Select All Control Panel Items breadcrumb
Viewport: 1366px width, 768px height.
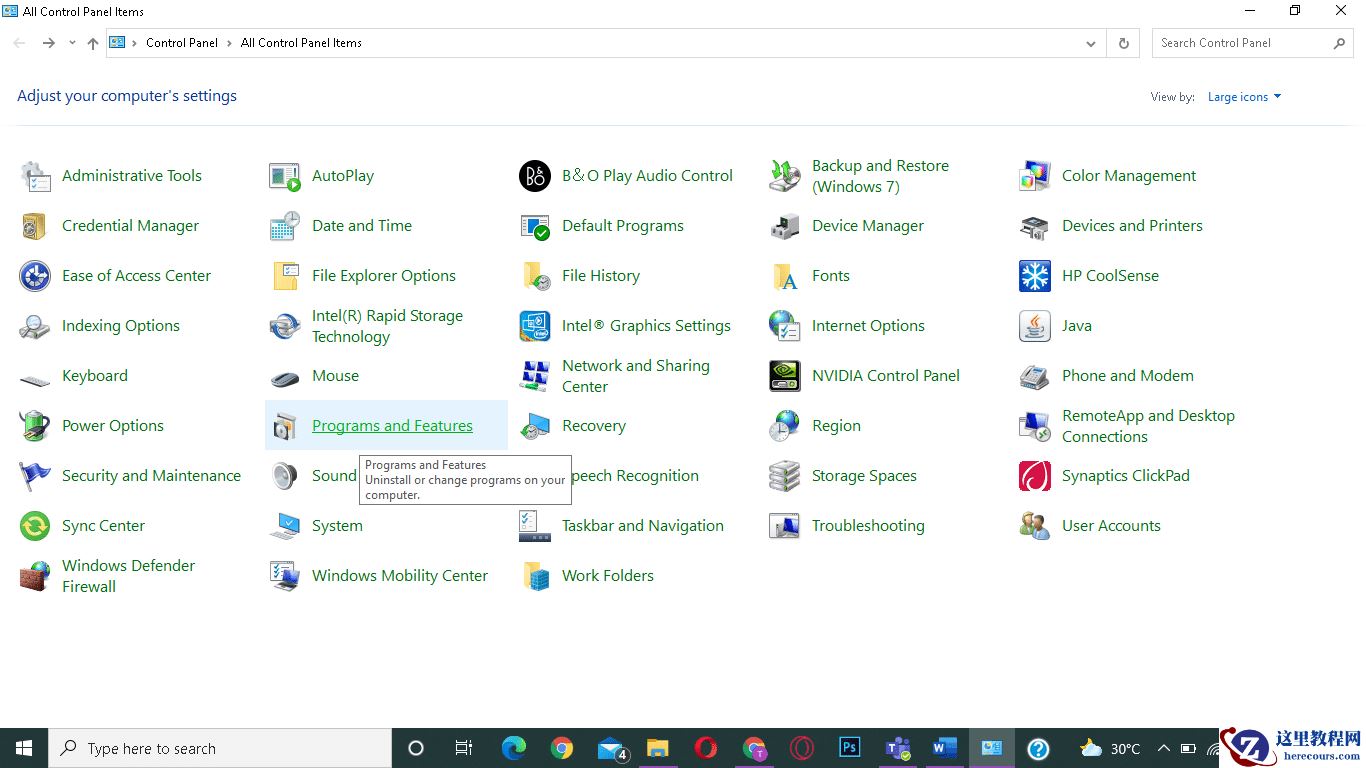click(301, 43)
